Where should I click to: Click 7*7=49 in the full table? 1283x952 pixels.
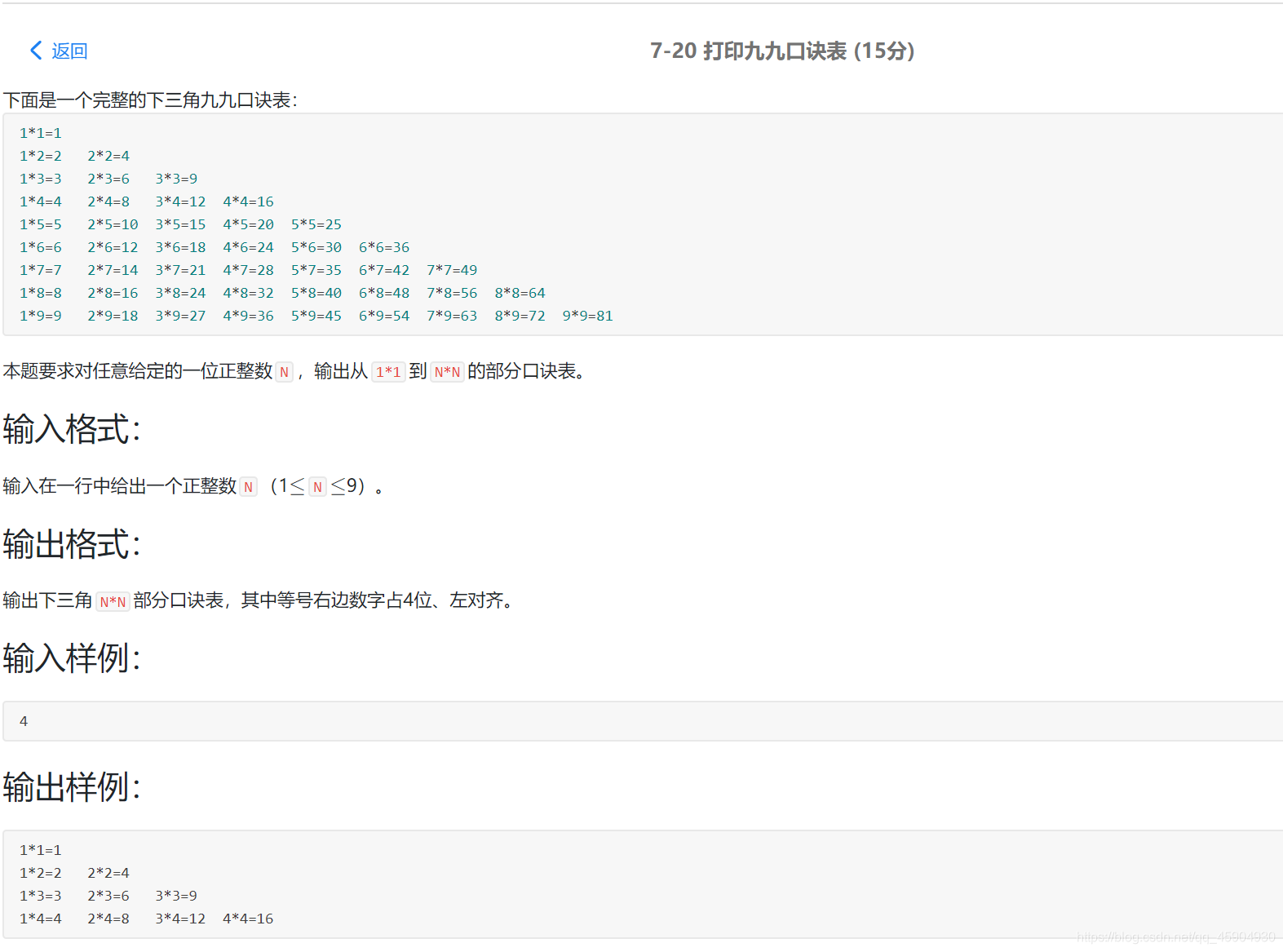[x=452, y=270]
